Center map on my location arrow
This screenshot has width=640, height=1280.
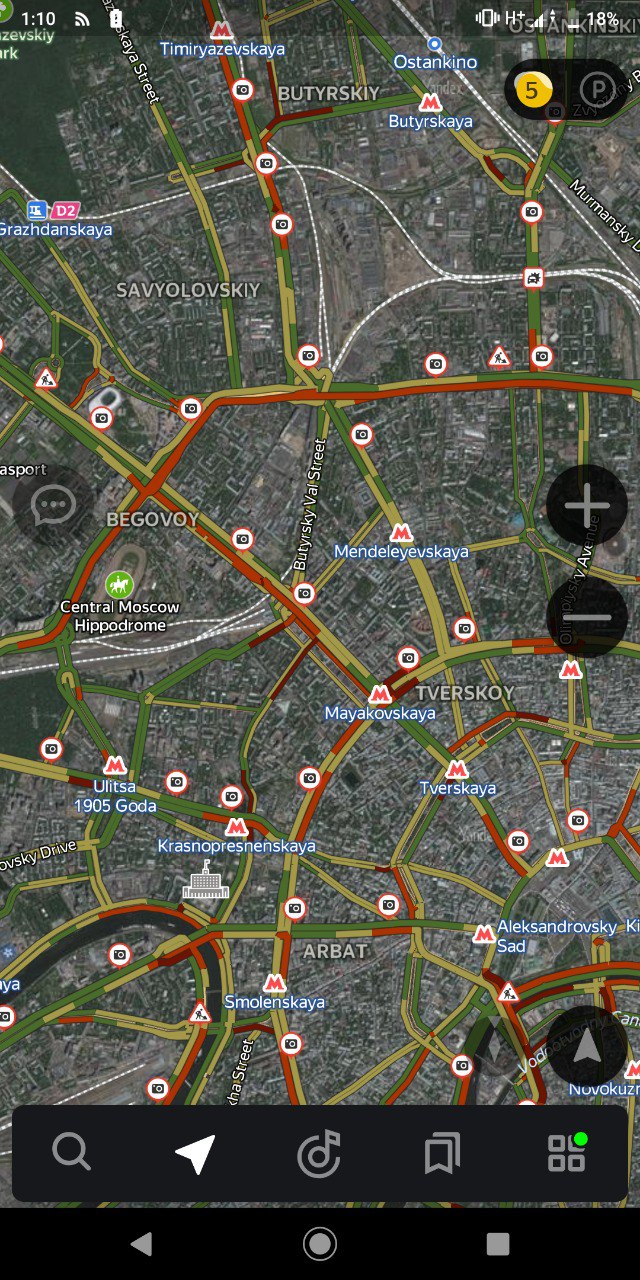(x=587, y=1046)
